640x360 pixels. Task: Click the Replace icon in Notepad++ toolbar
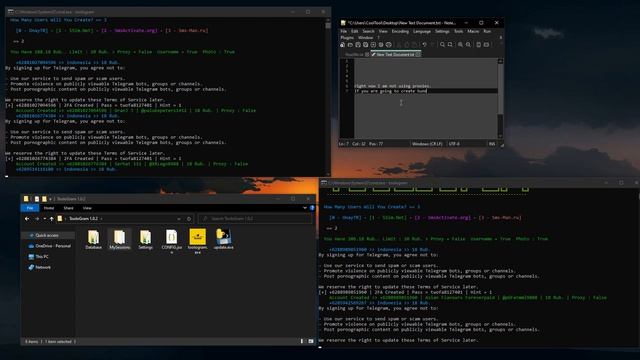pos(450,44)
